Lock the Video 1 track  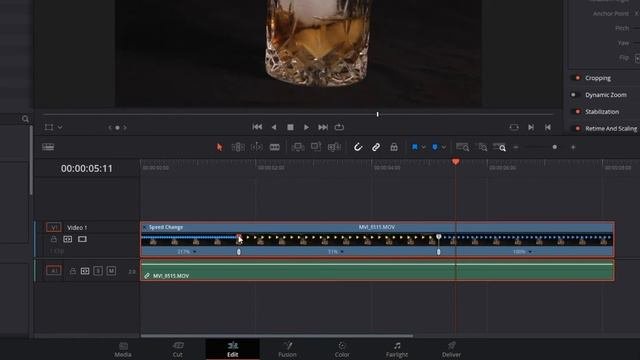pos(53,239)
